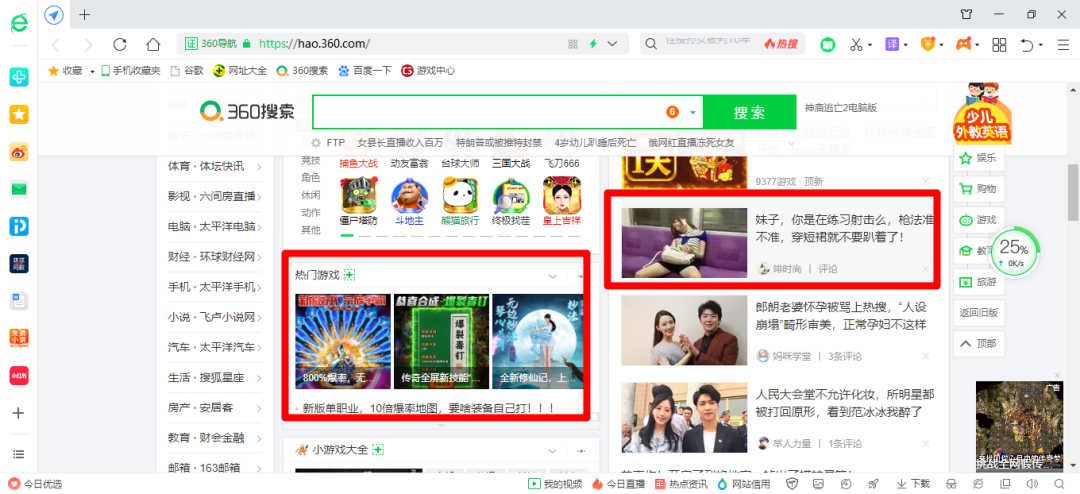Open a new tab with plus button
The width and height of the screenshot is (1080, 494).
point(85,14)
